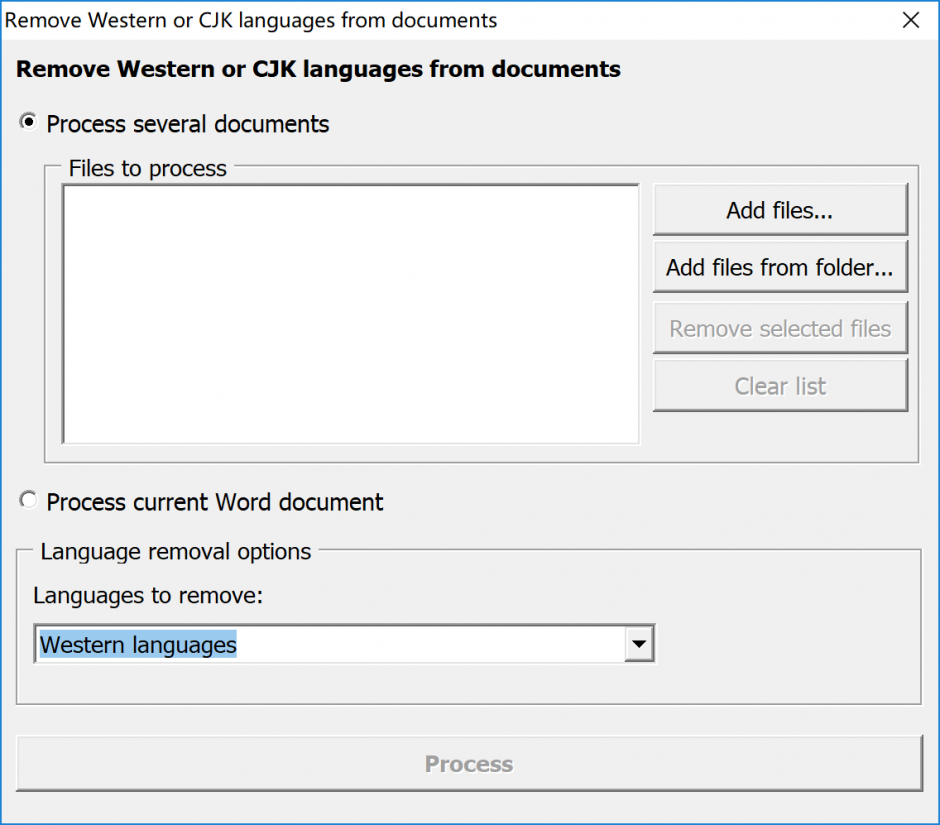Click inside the empty Files to process list
Screen dimensions: 940x825
[350, 313]
